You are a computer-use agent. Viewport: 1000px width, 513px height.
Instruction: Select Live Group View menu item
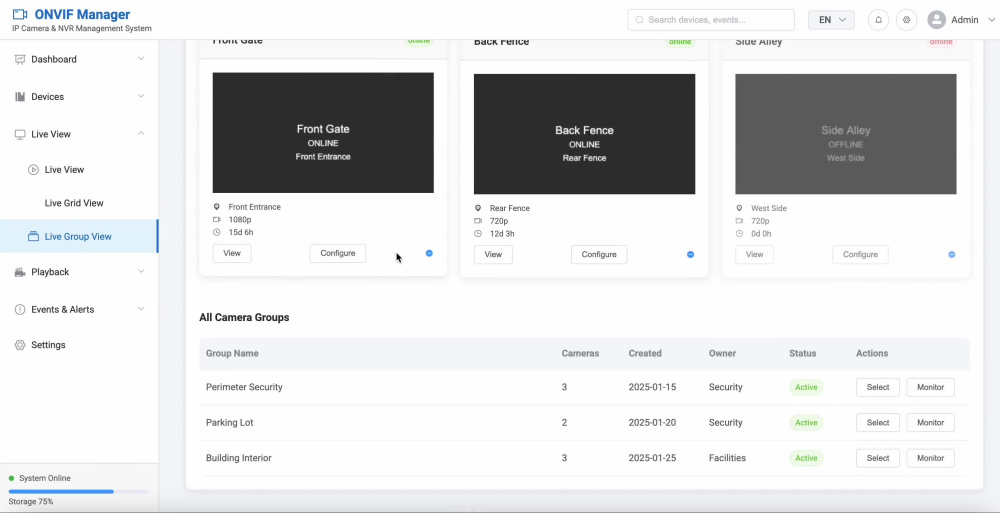tap(79, 237)
